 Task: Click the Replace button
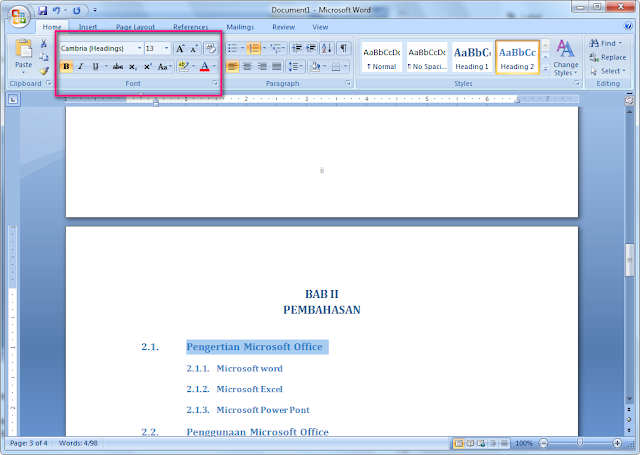click(608, 58)
